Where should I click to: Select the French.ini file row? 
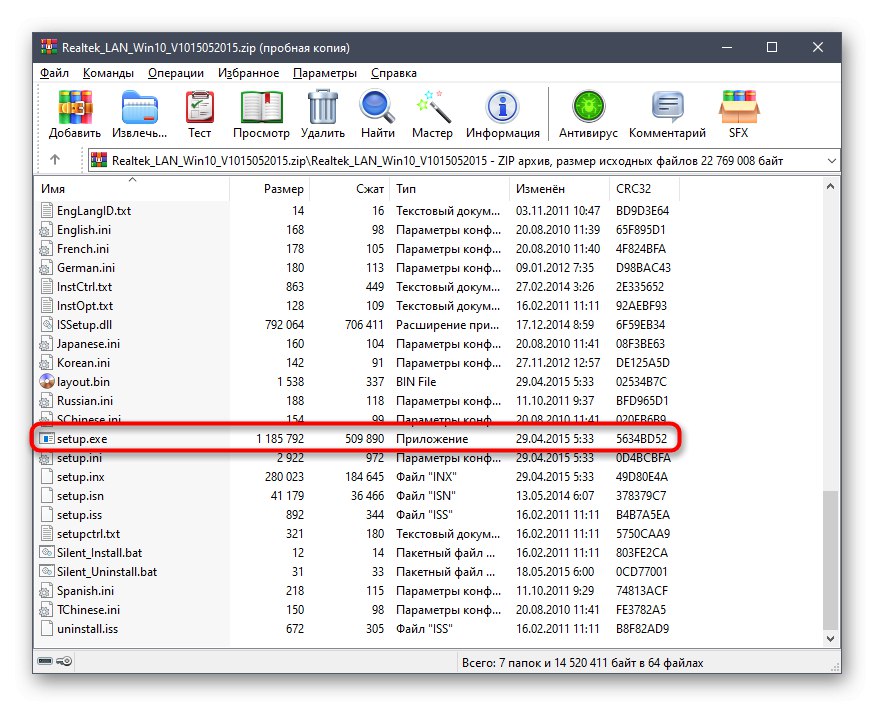coord(357,249)
